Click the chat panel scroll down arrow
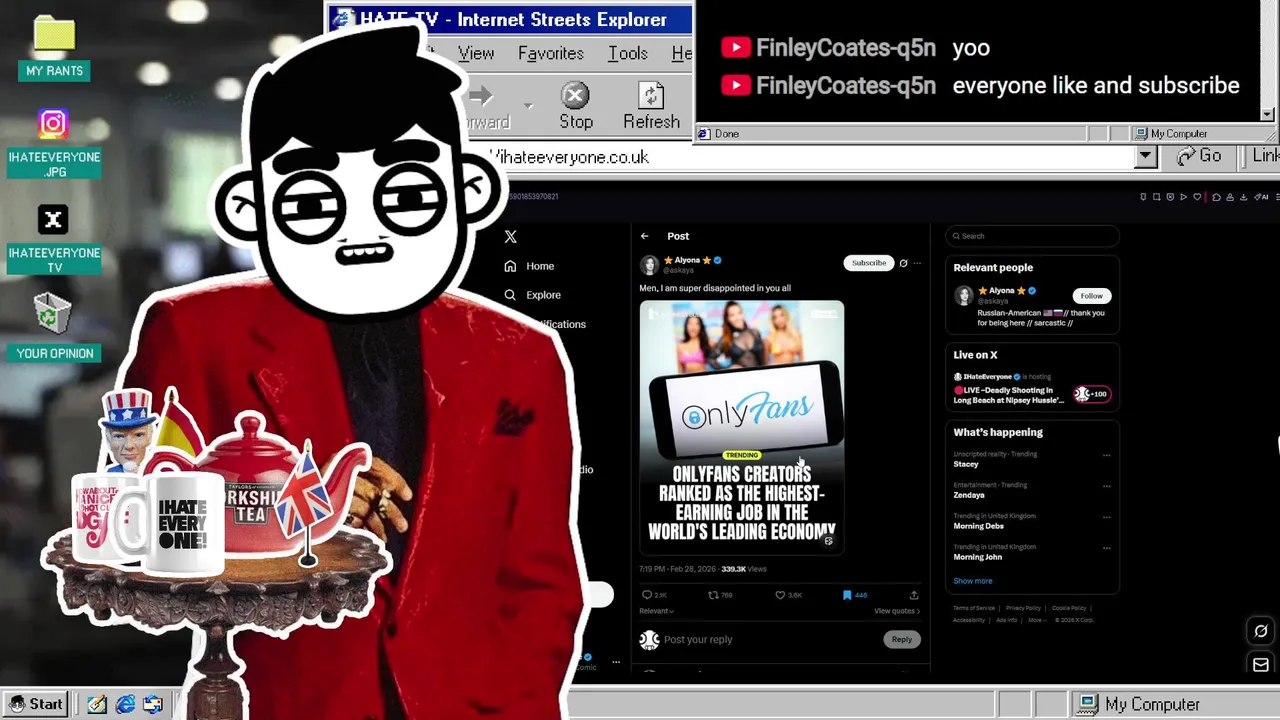Image resolution: width=1280 pixels, height=720 pixels. [x=1268, y=114]
